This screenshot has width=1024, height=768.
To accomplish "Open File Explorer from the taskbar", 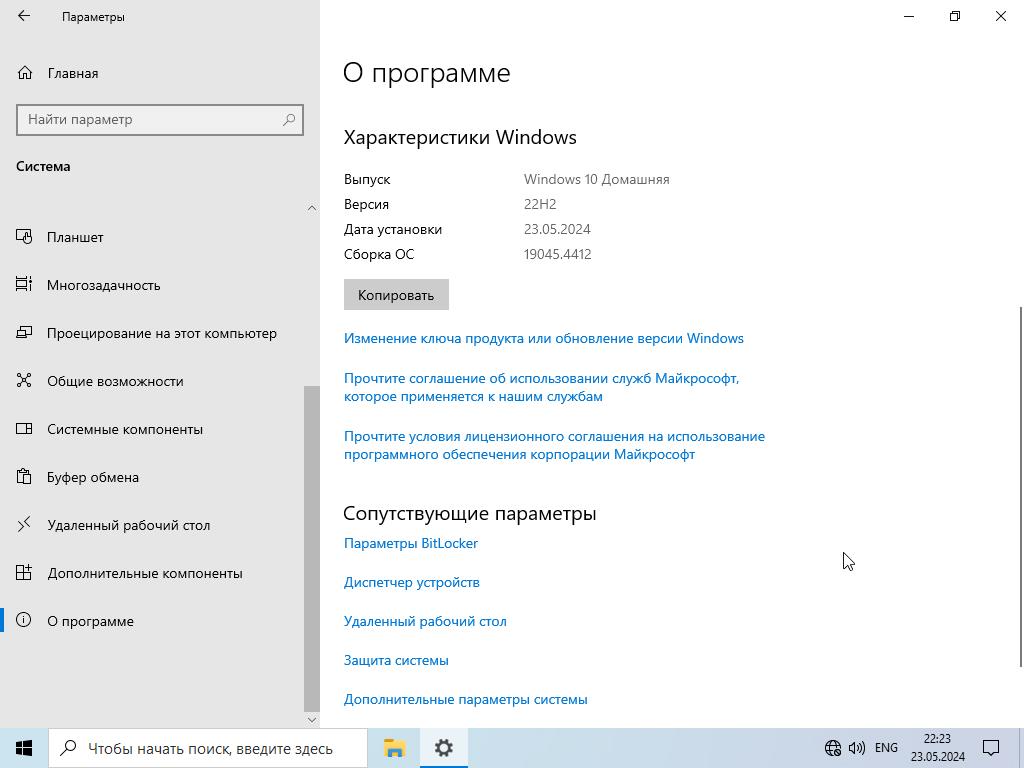I will (394, 748).
